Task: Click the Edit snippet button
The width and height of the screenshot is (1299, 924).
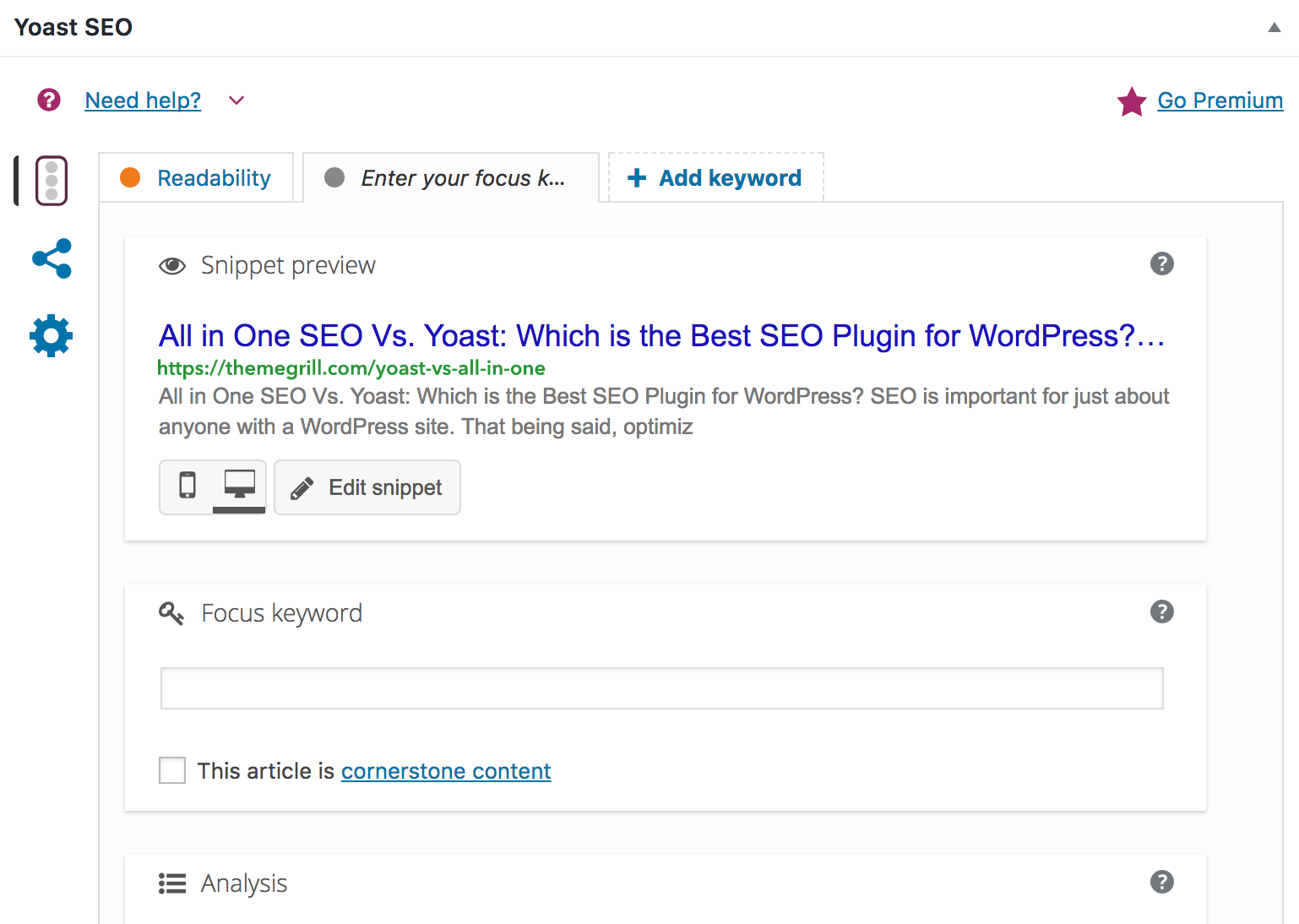Action: pos(367,487)
